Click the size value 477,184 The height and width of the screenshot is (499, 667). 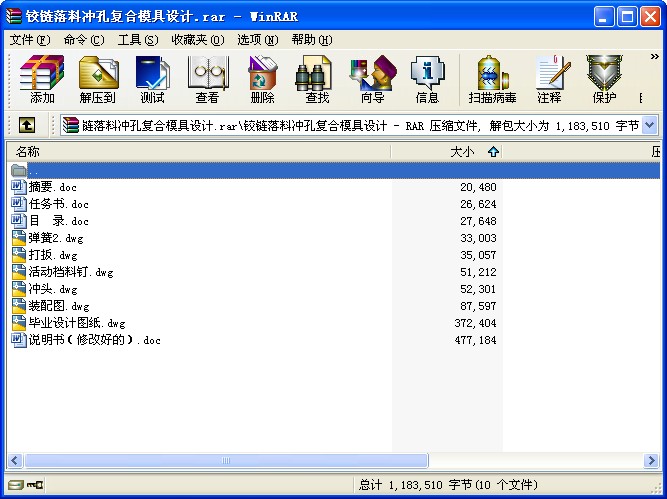[475, 340]
